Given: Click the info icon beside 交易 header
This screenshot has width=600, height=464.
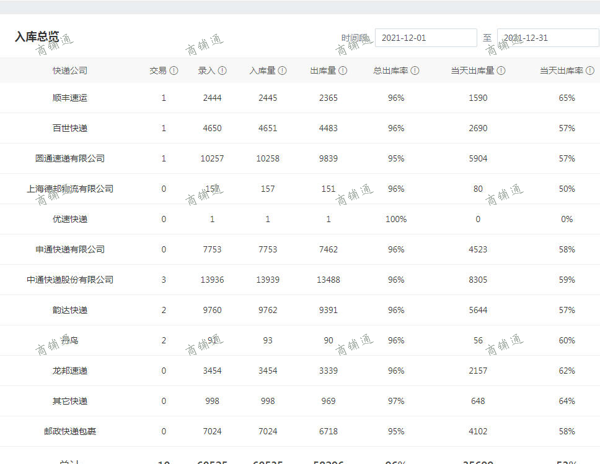Looking at the screenshot, I should point(174,71).
